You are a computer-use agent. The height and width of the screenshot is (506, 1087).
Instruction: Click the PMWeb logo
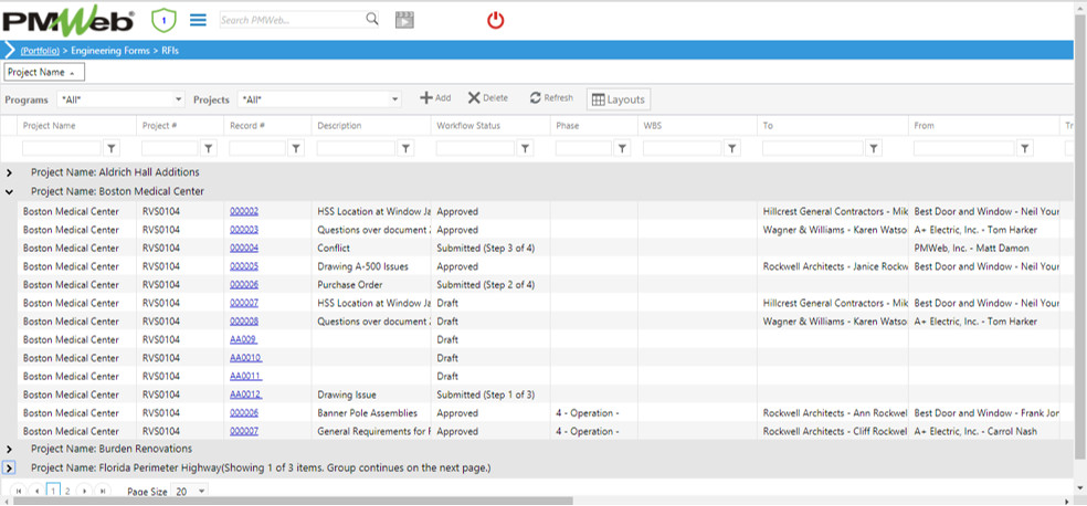pyautogui.click(x=69, y=21)
